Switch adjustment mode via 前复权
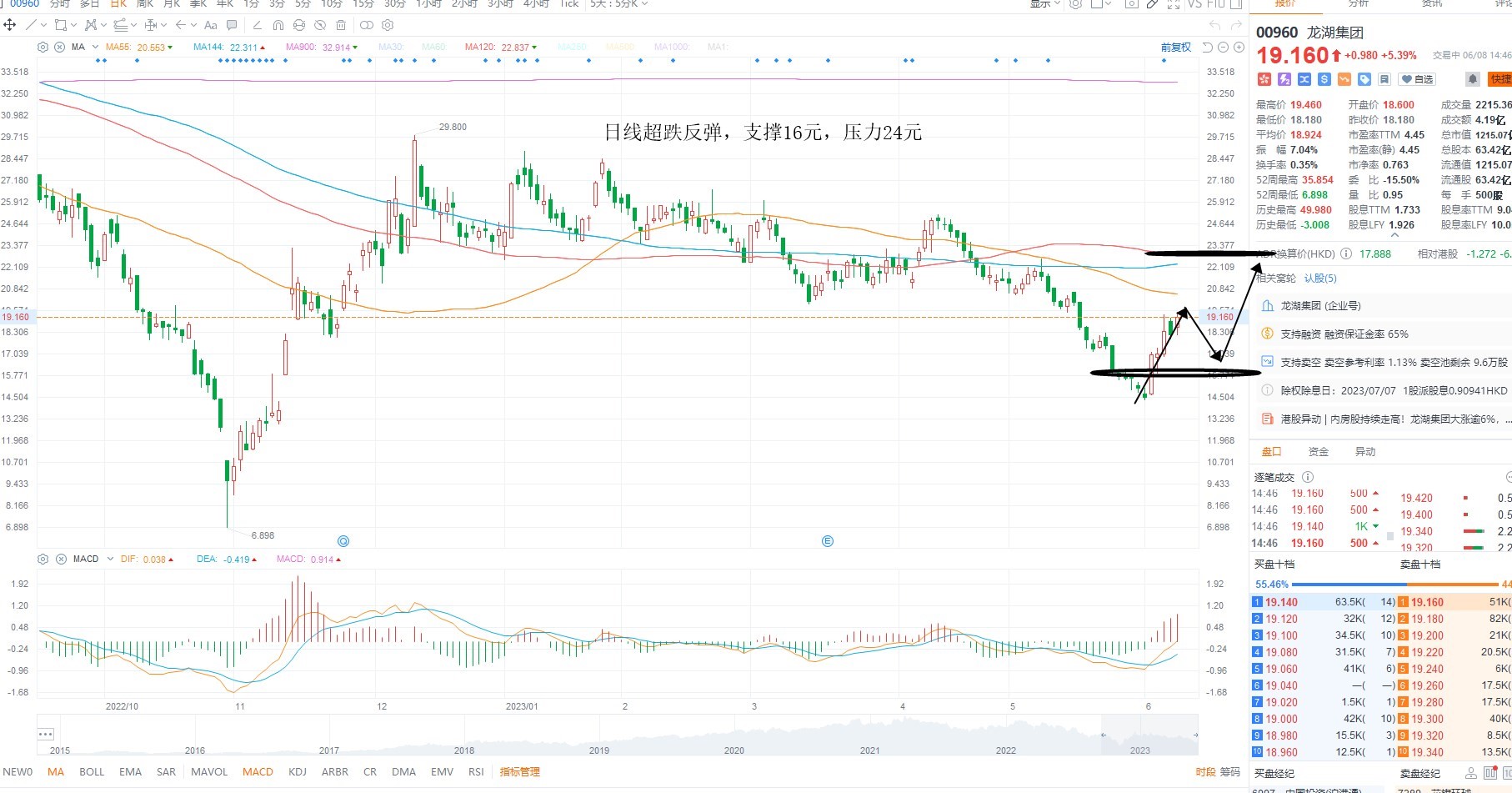 [x=1176, y=48]
